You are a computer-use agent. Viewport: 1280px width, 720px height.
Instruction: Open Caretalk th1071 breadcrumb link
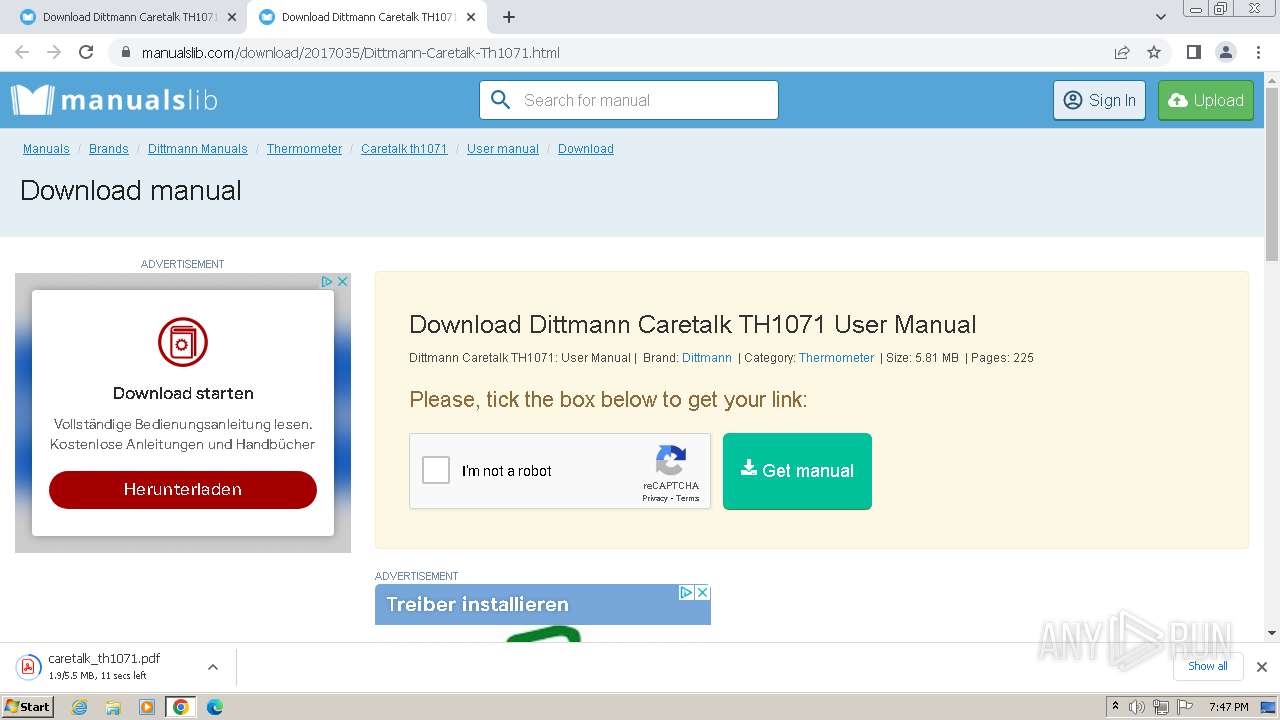[x=404, y=149]
